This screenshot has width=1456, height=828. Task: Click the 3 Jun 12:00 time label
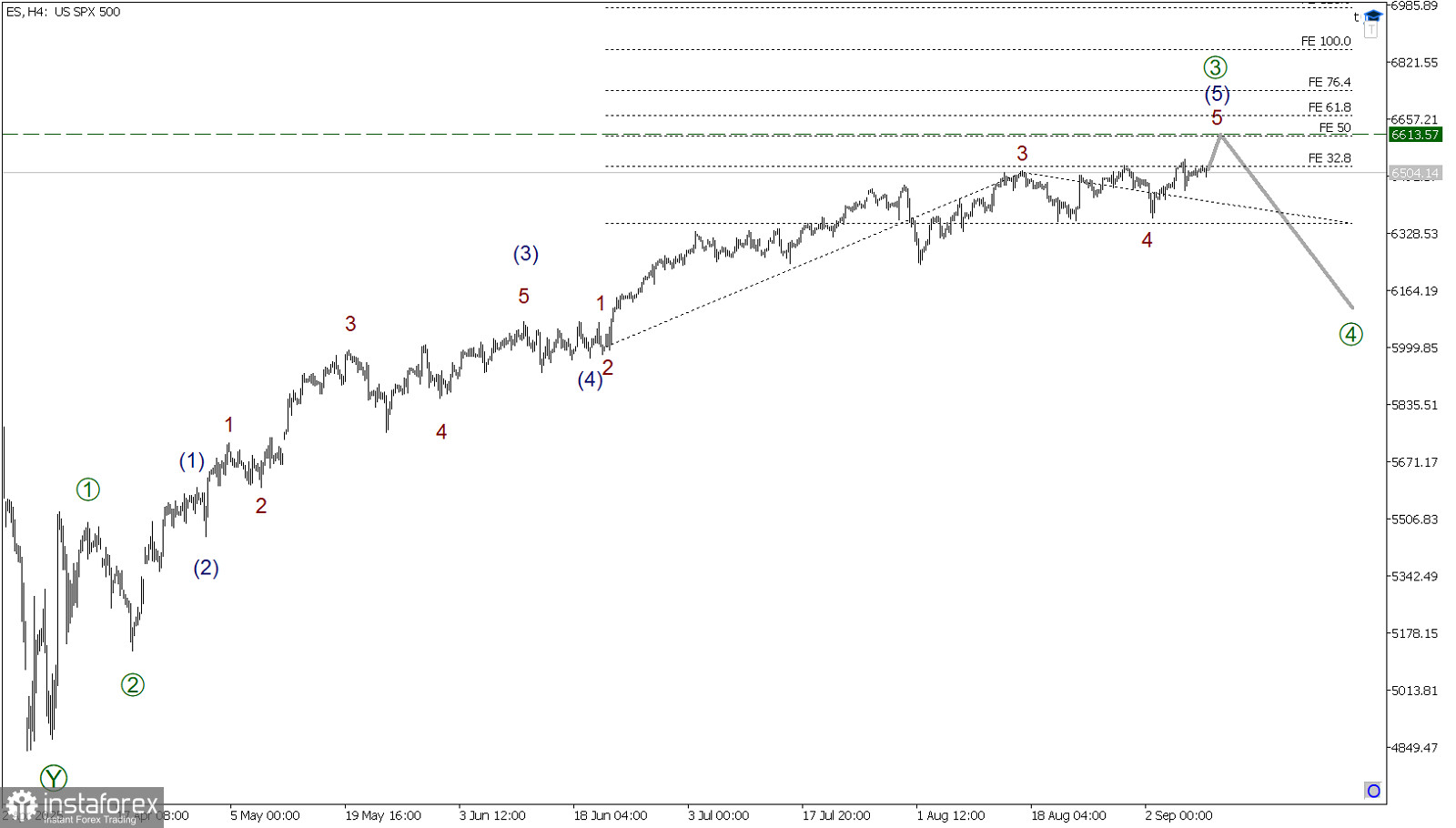[x=492, y=815]
